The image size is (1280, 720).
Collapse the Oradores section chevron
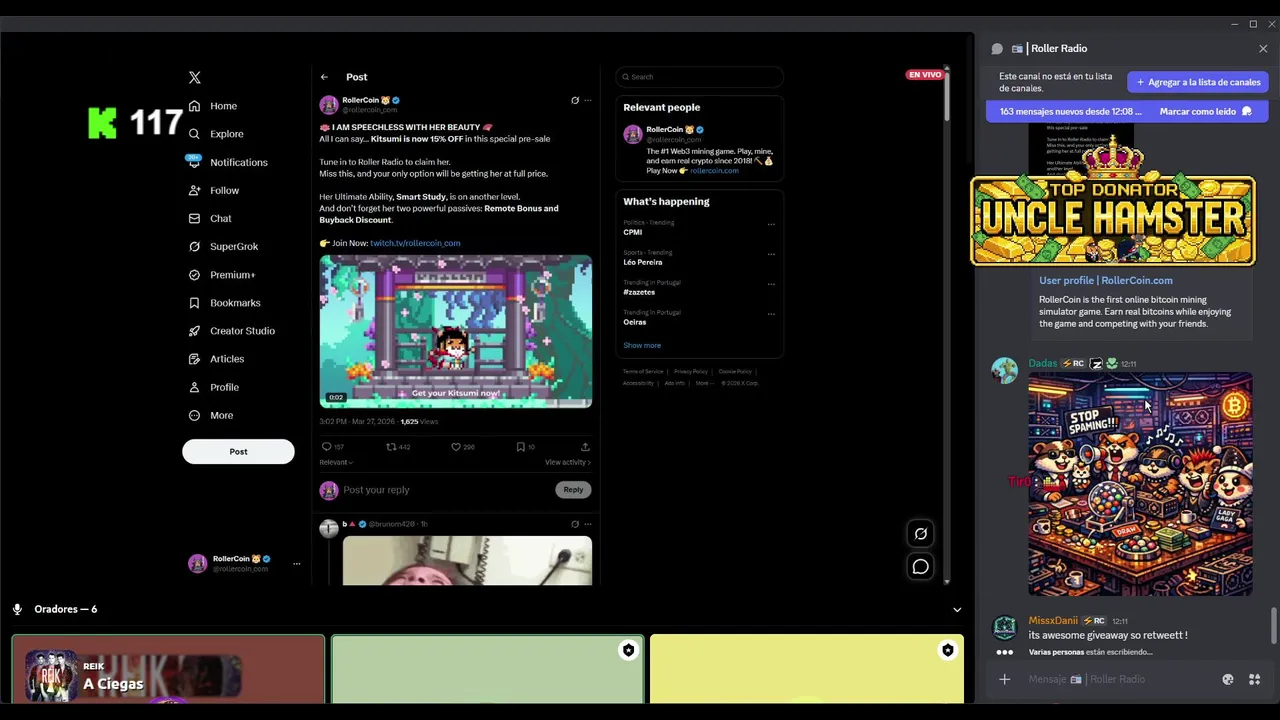pos(957,610)
